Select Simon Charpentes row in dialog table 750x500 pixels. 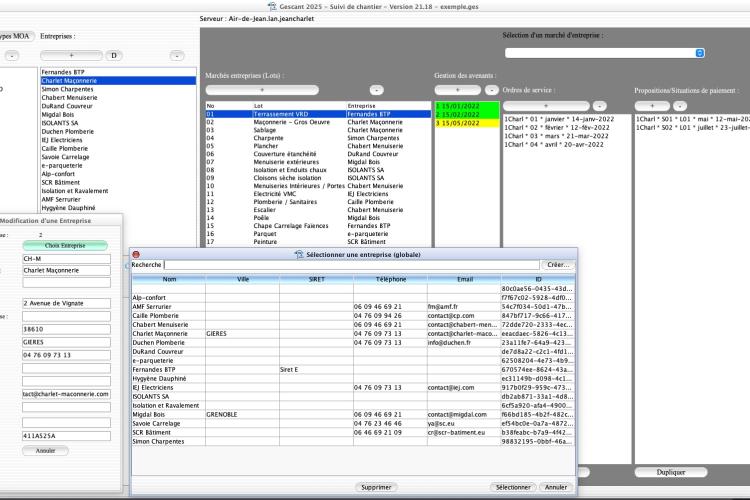point(353,441)
